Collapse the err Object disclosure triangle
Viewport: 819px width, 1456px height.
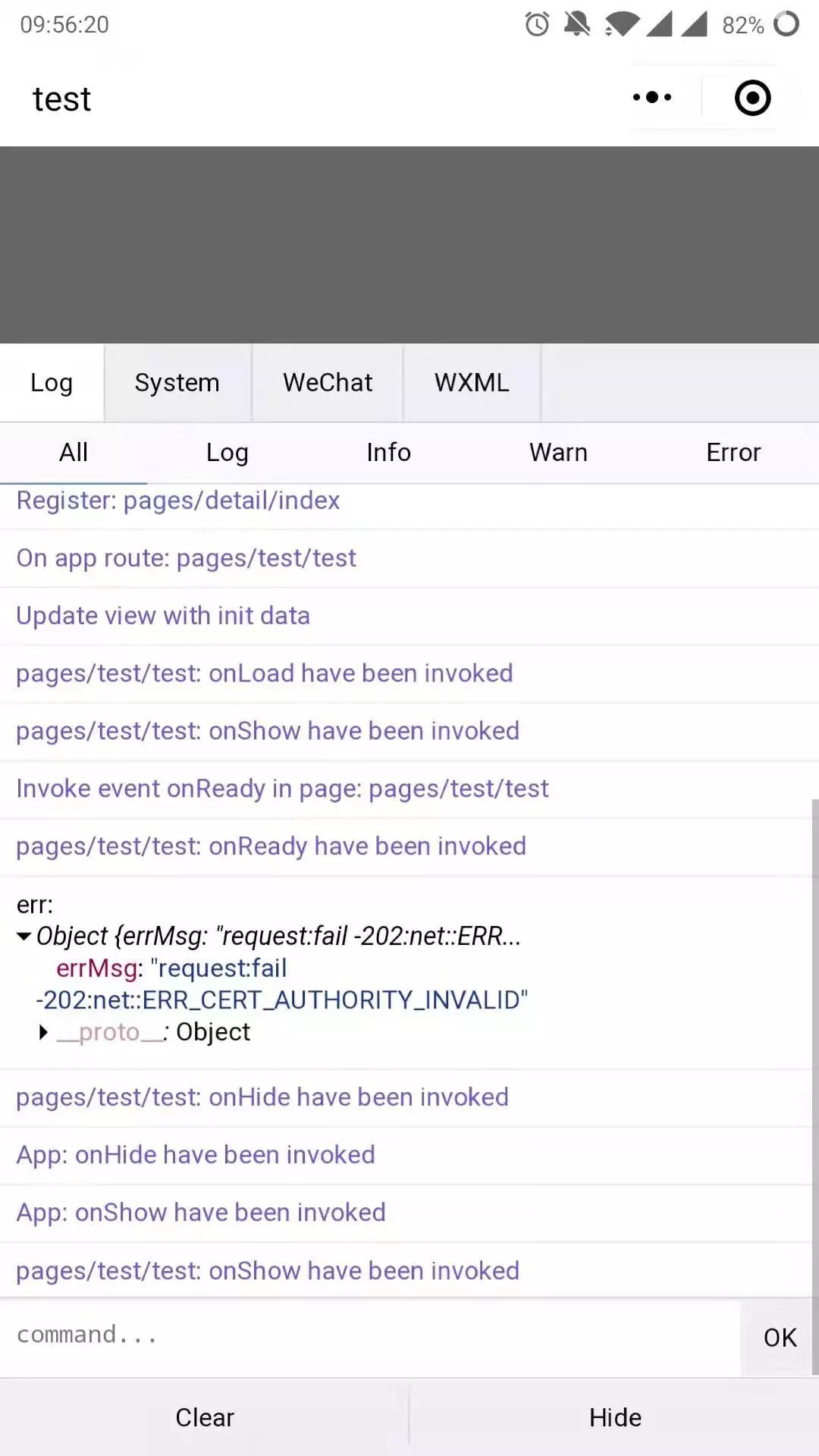[x=24, y=937]
